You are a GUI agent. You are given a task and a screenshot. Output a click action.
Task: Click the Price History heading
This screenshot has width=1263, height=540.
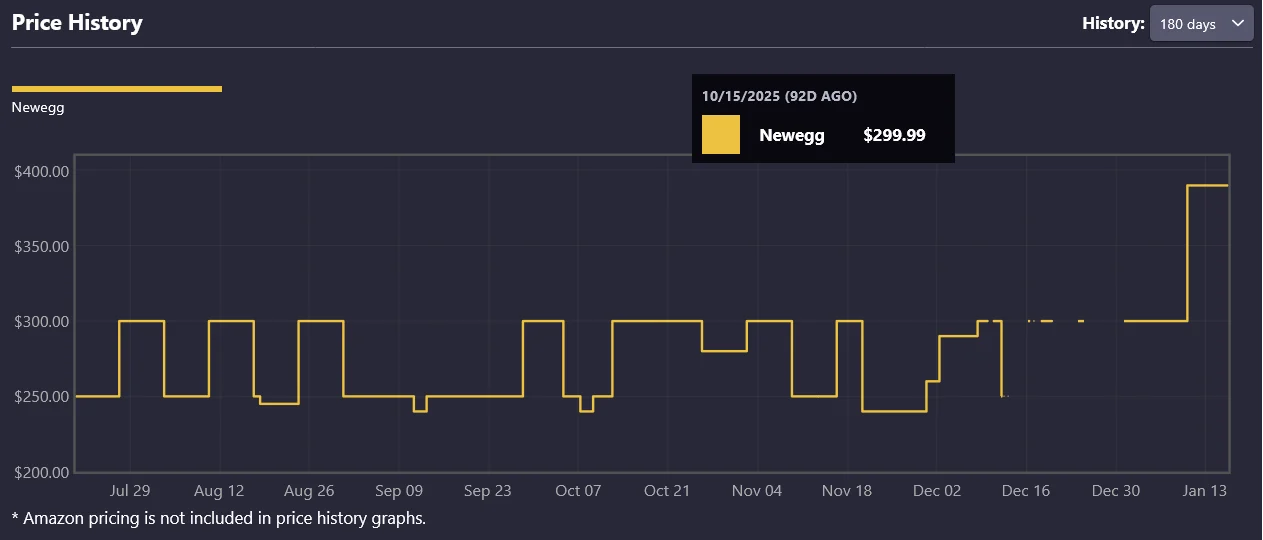click(x=77, y=22)
